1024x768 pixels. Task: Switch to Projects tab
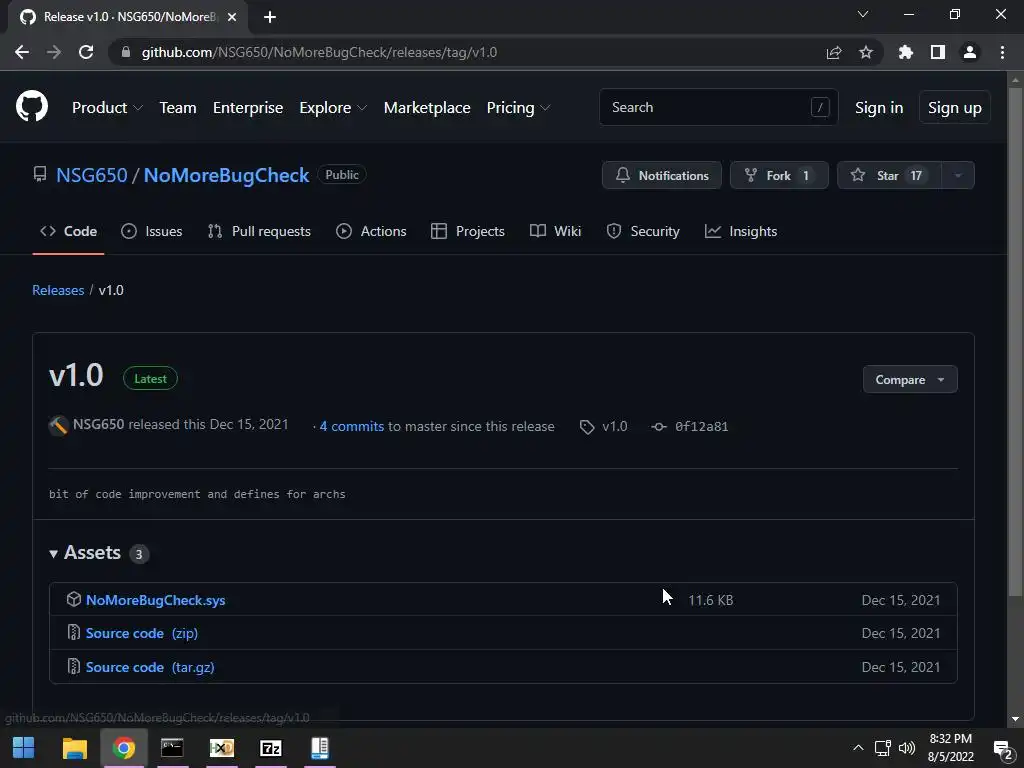pyautogui.click(x=468, y=231)
